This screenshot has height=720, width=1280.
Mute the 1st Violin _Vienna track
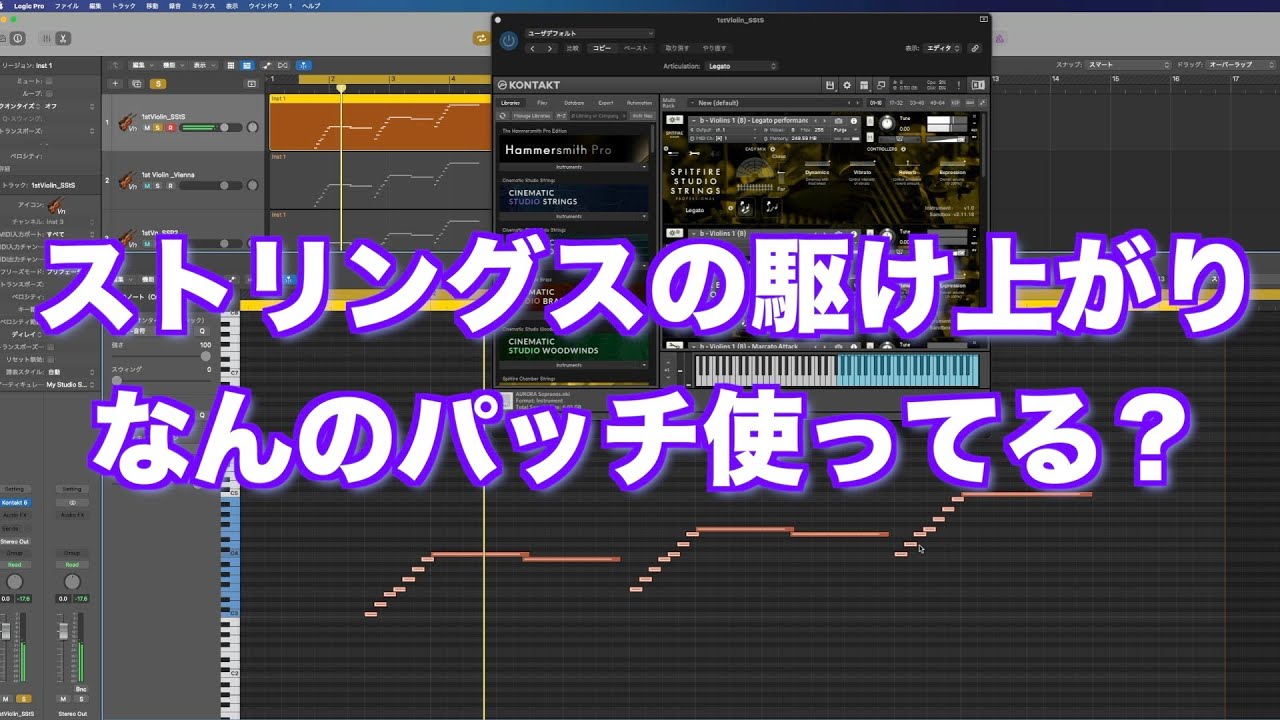147,186
